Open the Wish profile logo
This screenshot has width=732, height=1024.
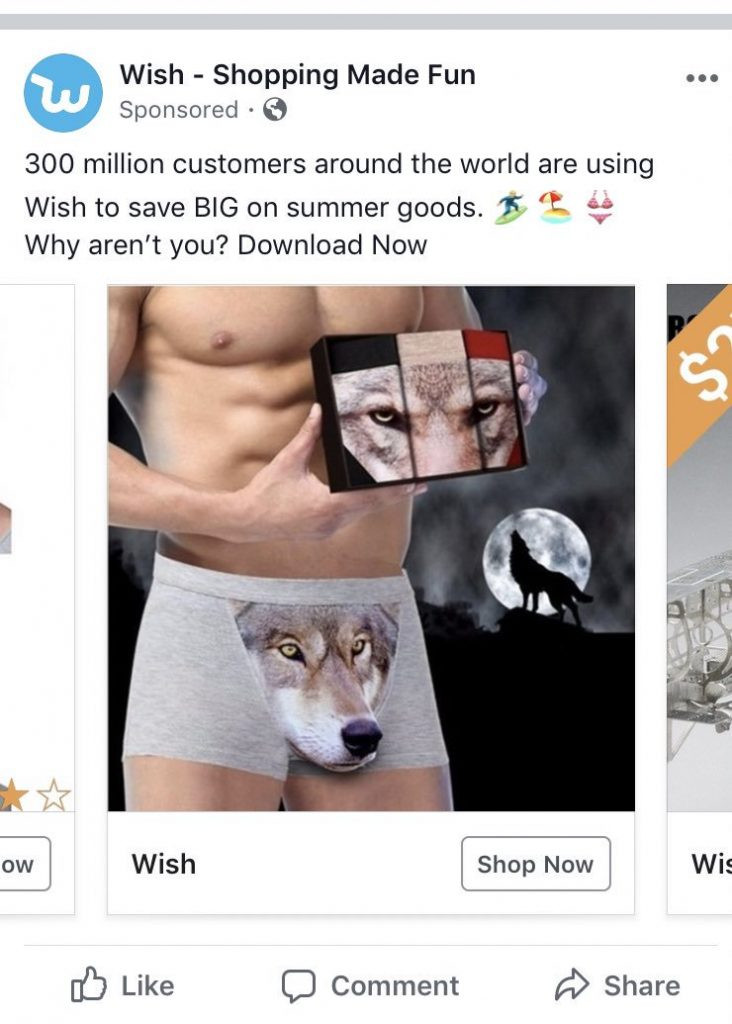[x=63, y=93]
